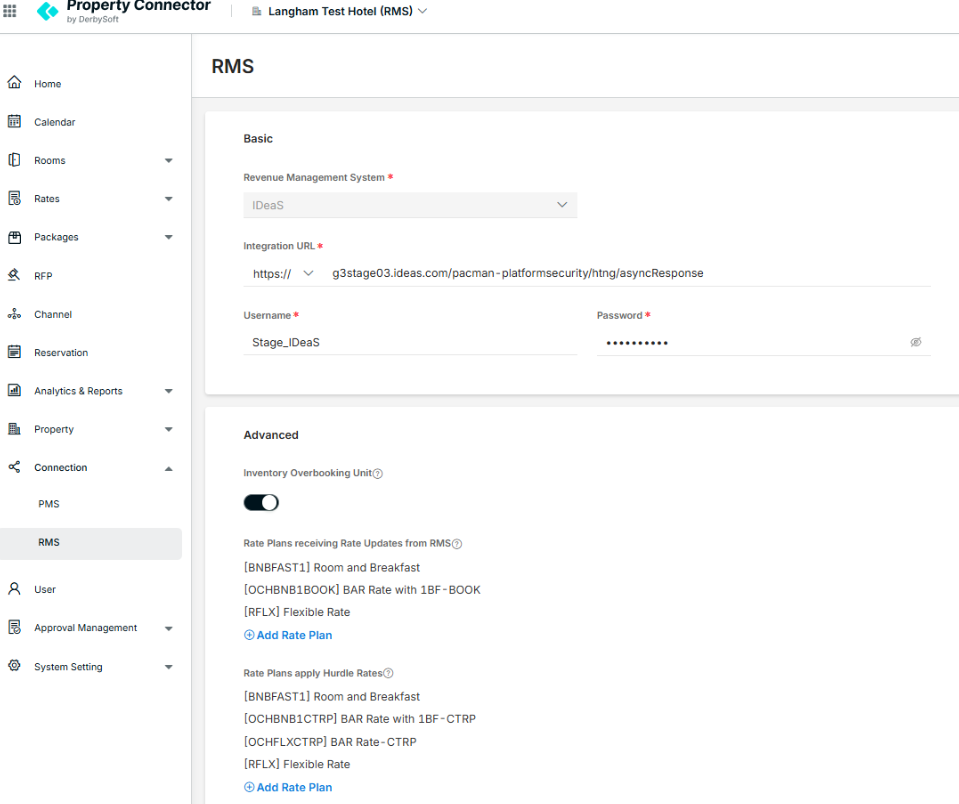Expand the System Setting arrow
Image resolution: width=959 pixels, height=804 pixels.
pyautogui.click(x=169, y=667)
